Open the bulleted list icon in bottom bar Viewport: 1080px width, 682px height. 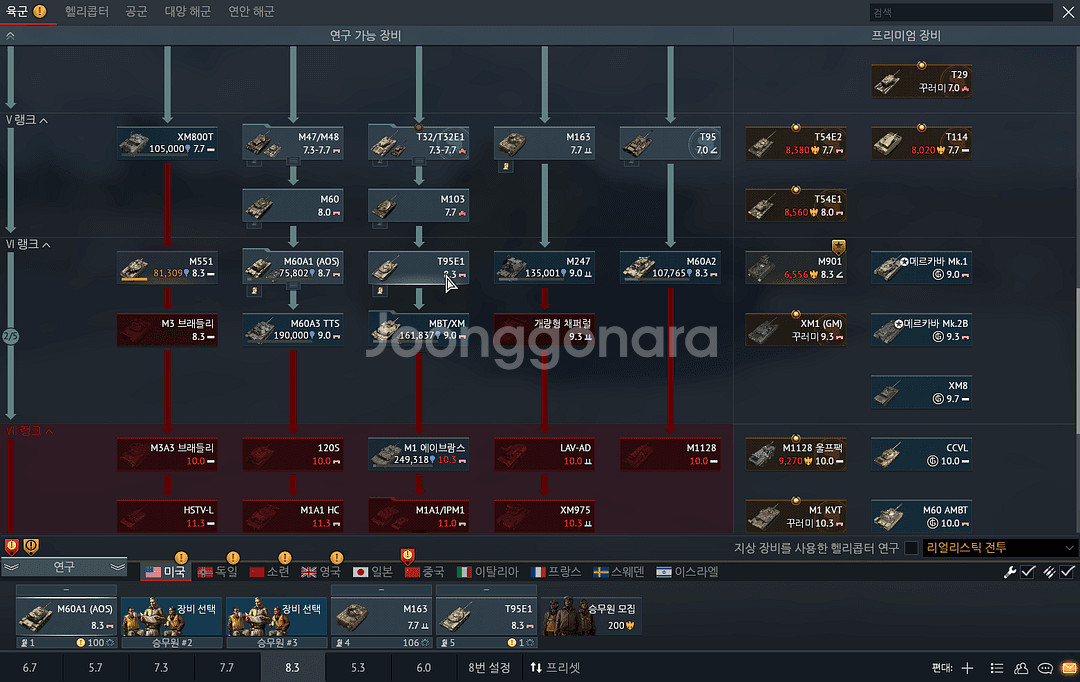(x=997, y=668)
